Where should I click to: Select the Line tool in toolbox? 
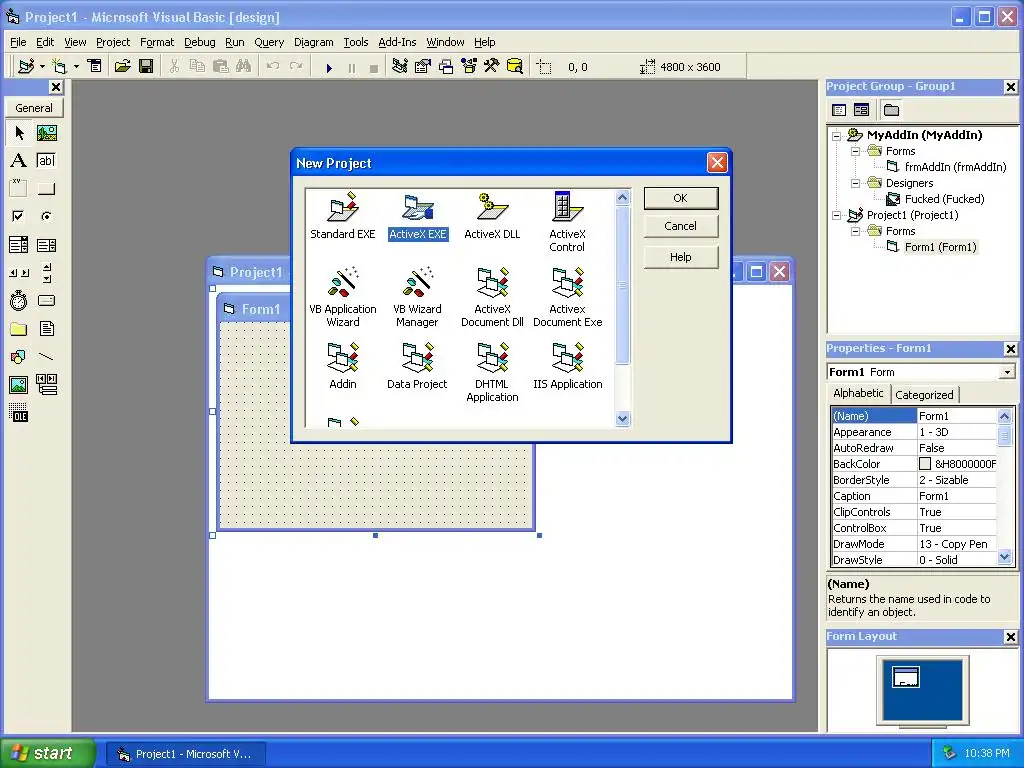click(x=46, y=357)
